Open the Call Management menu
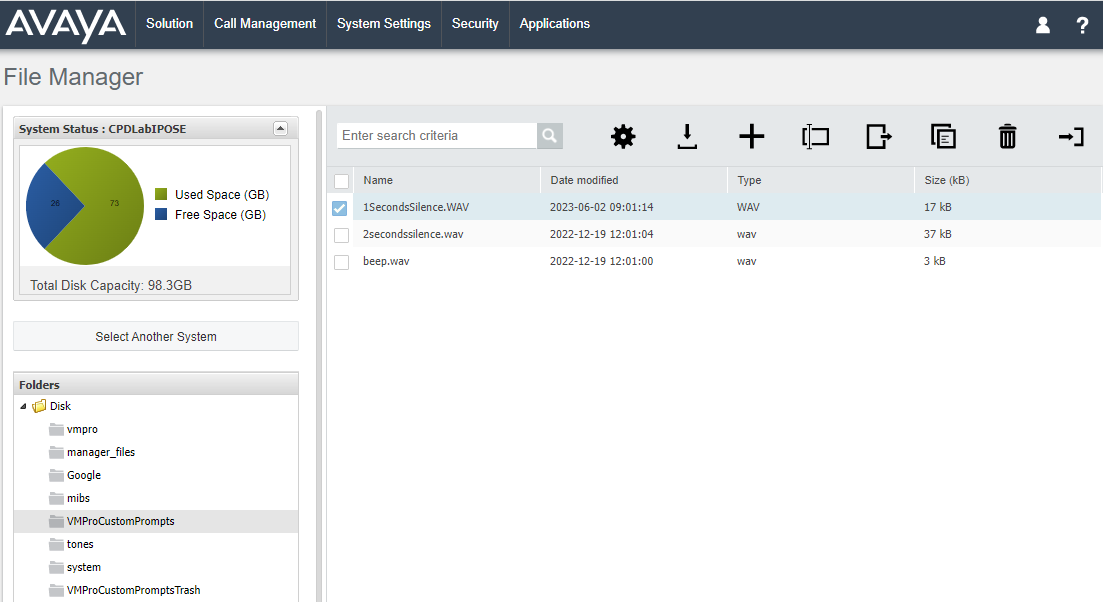The height and width of the screenshot is (602, 1103). coord(265,24)
